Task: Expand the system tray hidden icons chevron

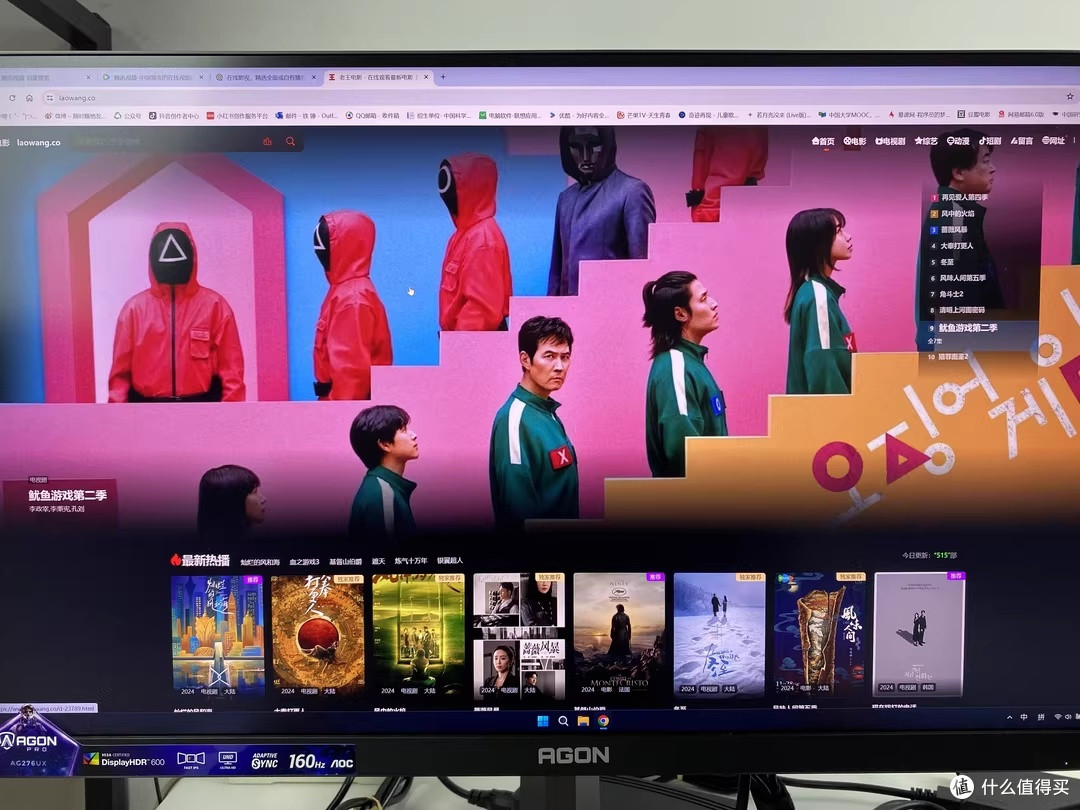Action: point(1010,718)
